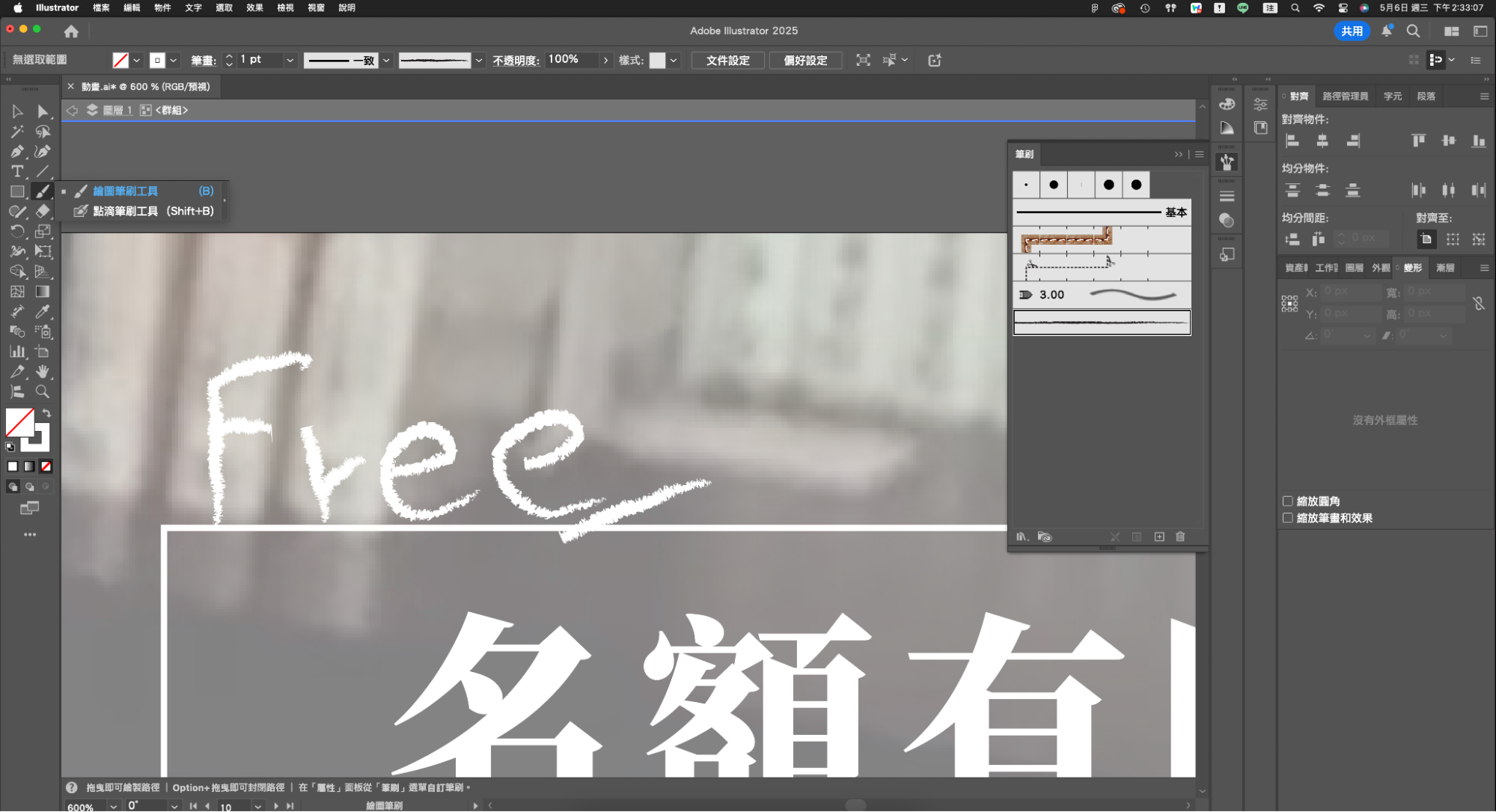Swap fill and stroke colors

point(46,413)
